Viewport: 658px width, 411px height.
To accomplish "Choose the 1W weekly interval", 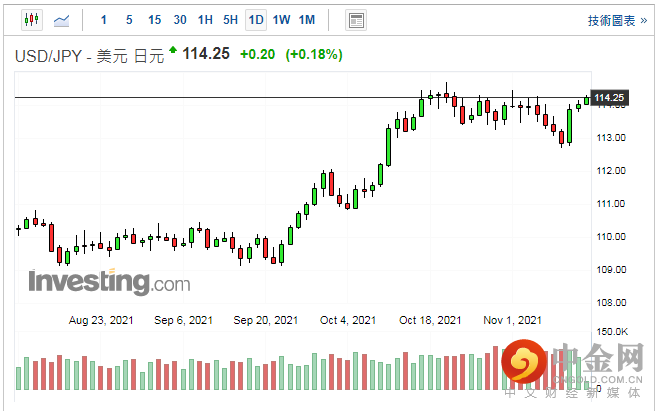I will (281, 20).
